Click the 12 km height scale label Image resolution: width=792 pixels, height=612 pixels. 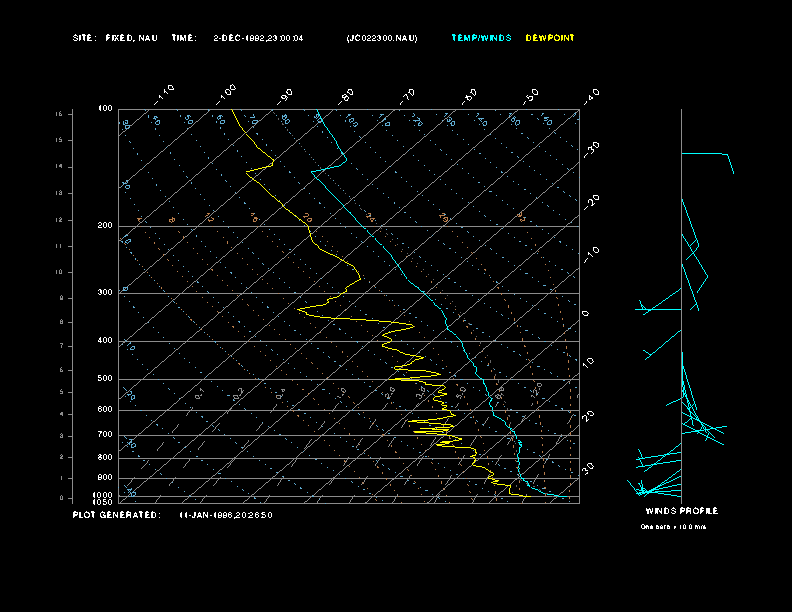point(59,220)
